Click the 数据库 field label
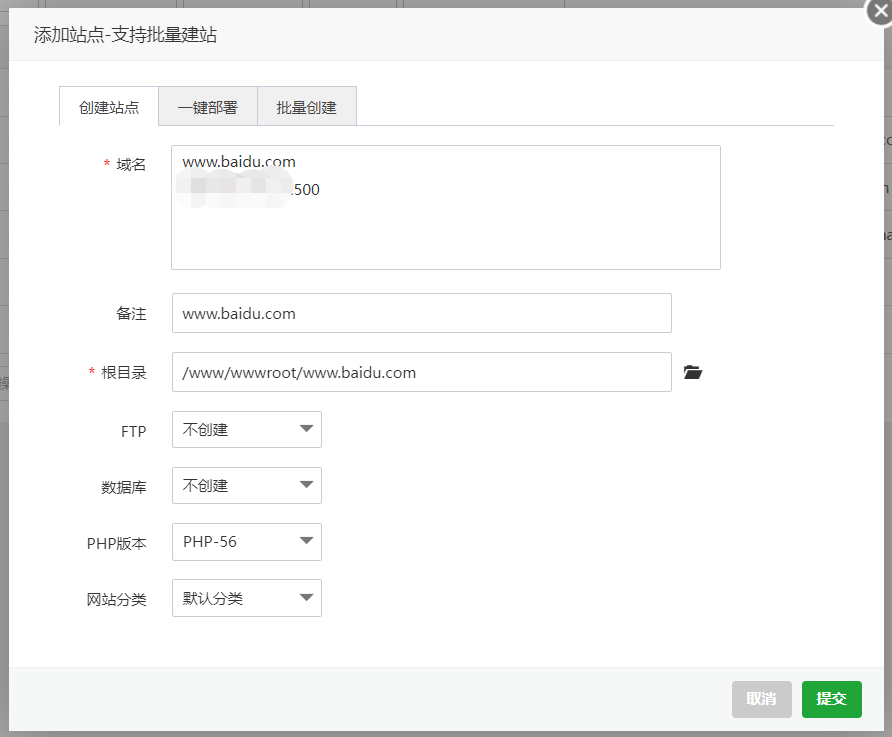Viewport: 892px width, 737px height. click(x=124, y=488)
